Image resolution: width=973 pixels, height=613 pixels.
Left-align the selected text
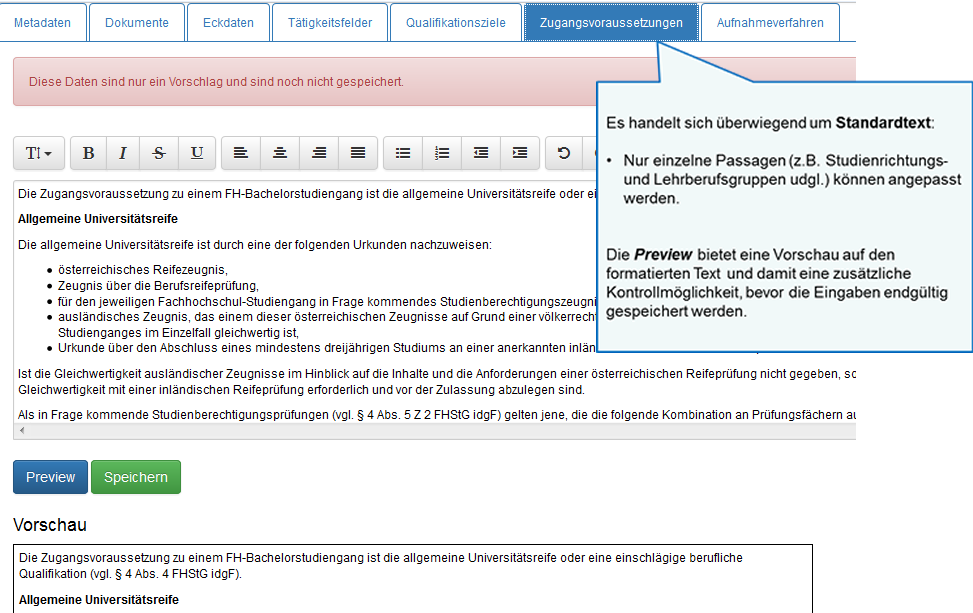point(240,153)
